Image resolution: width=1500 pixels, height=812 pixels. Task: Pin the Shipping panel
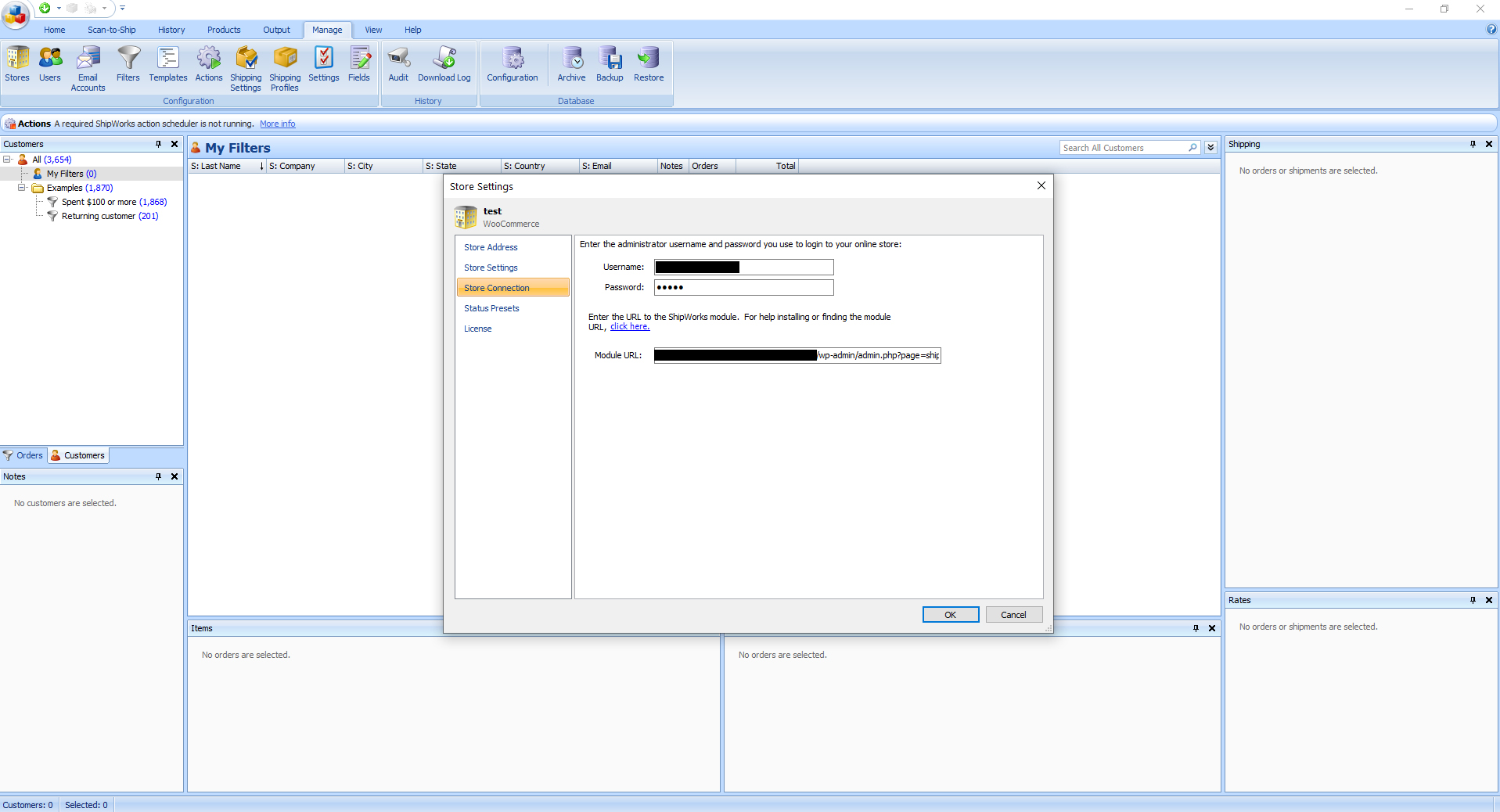pos(1473,144)
